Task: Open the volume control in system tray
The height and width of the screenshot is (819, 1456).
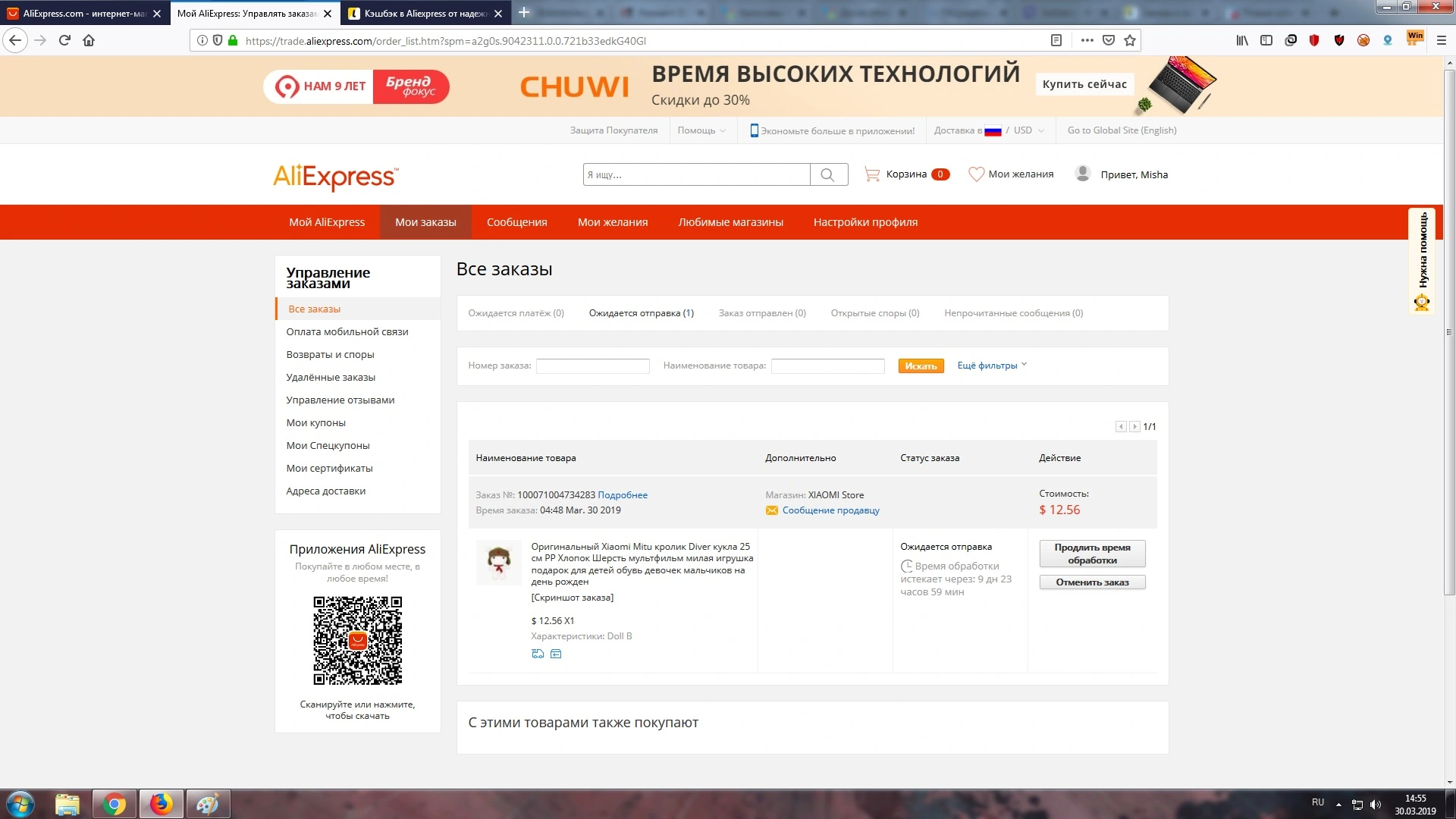Action: point(1376,805)
